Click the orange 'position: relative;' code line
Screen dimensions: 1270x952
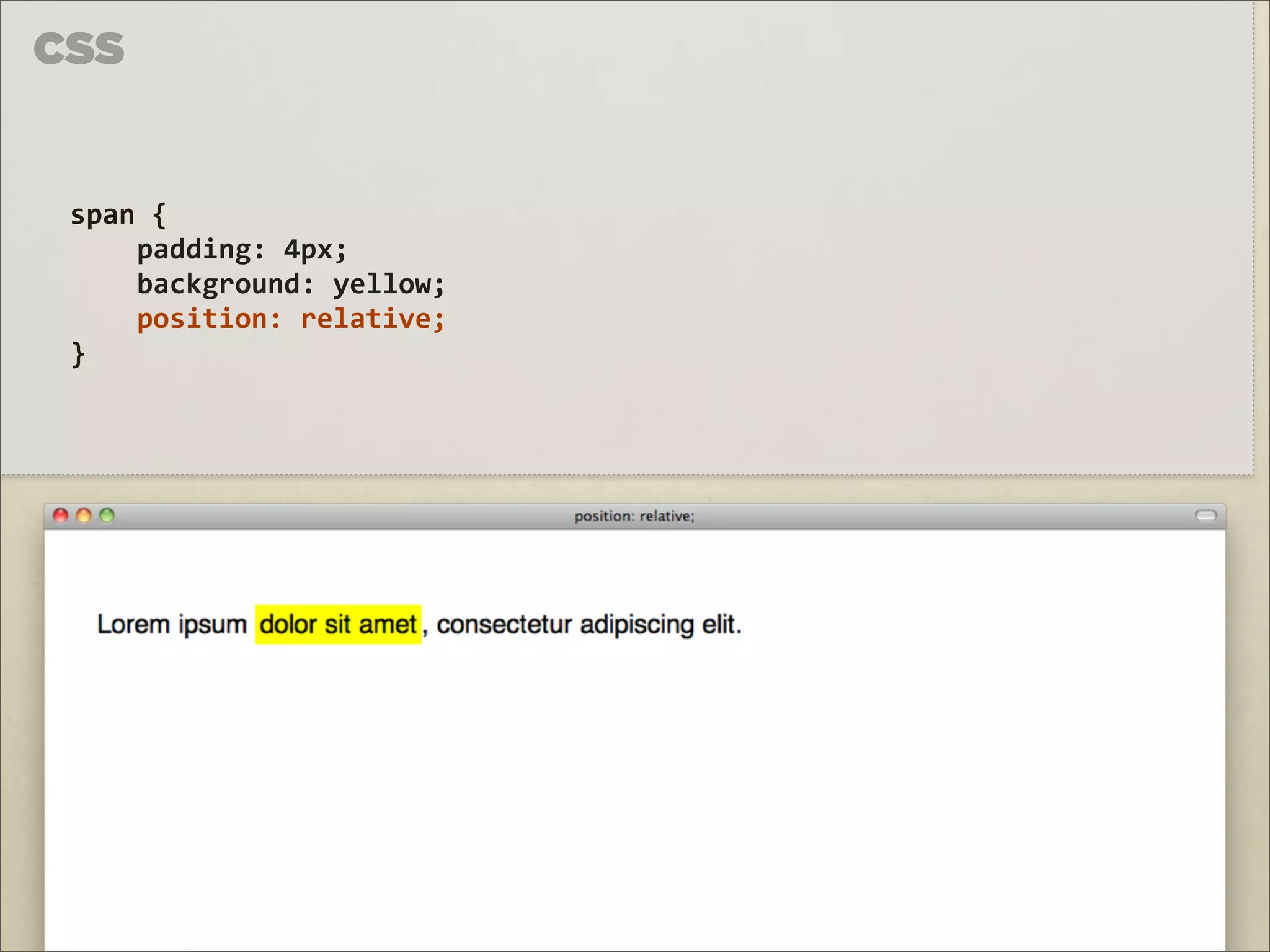[x=291, y=319]
